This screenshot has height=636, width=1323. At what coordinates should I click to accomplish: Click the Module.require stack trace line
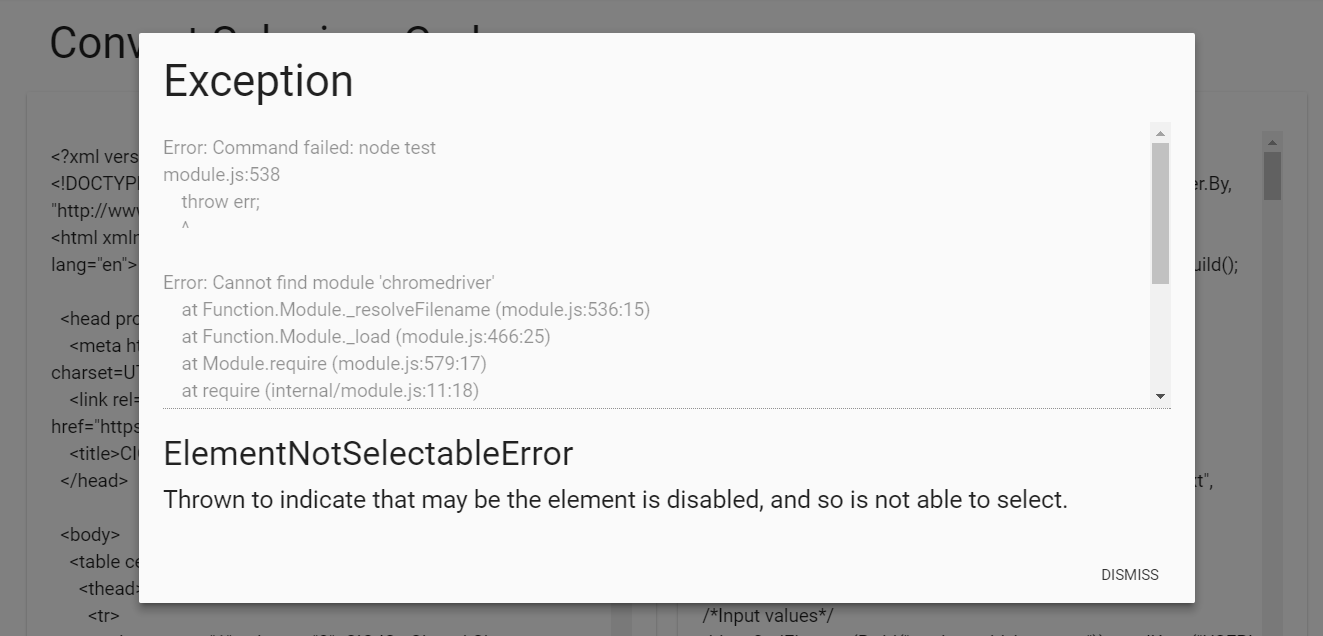point(334,363)
